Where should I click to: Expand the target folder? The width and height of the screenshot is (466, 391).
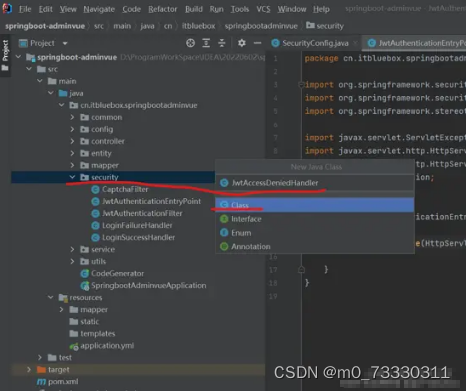(x=29, y=369)
